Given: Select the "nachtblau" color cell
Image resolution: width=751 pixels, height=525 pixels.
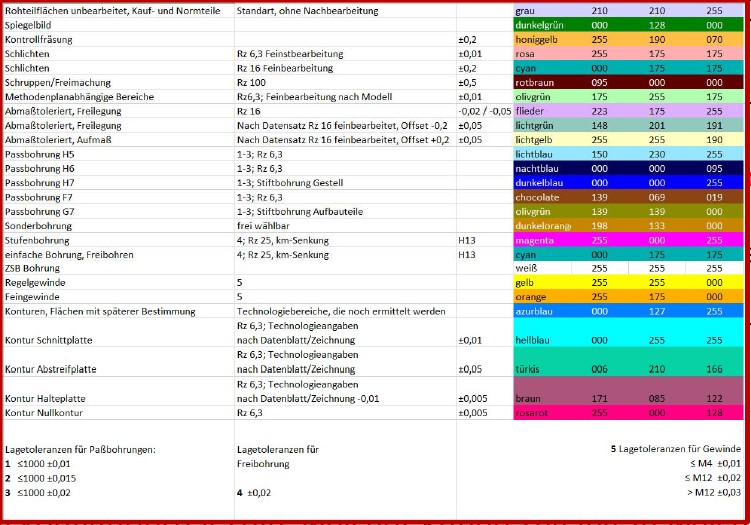Looking at the screenshot, I should (542, 169).
